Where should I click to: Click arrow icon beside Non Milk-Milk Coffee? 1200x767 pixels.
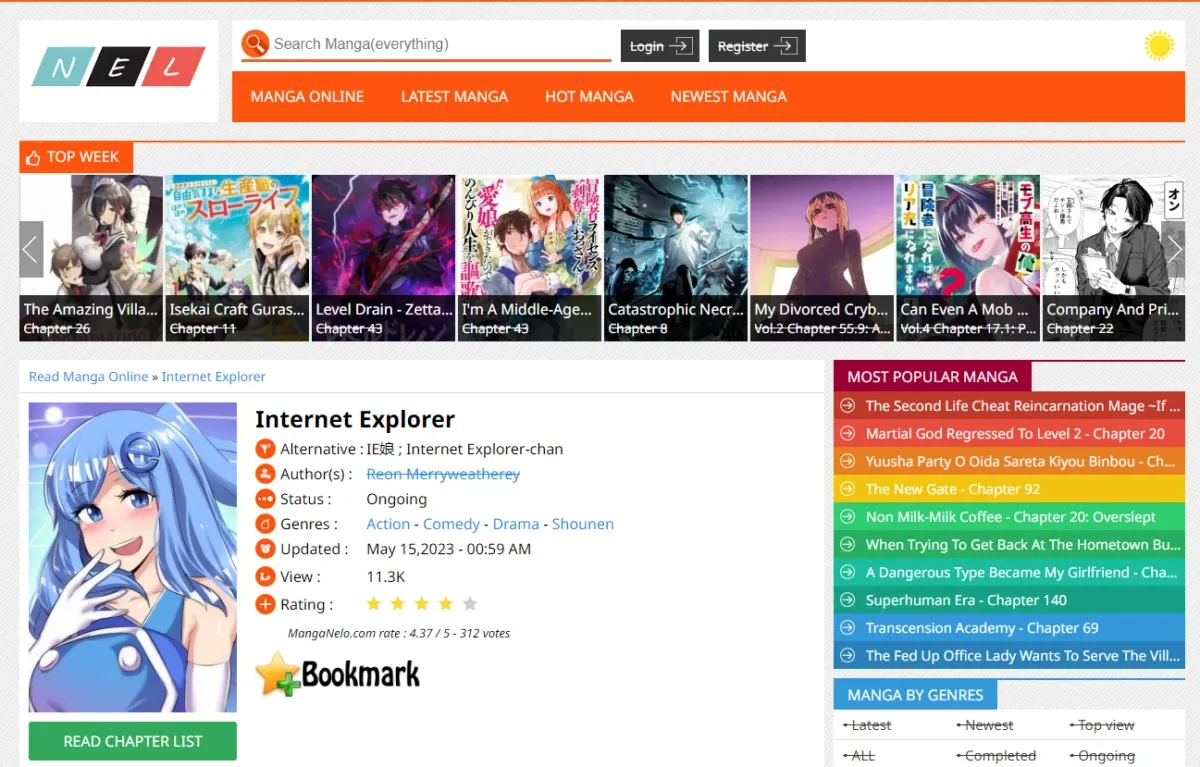click(x=848, y=517)
